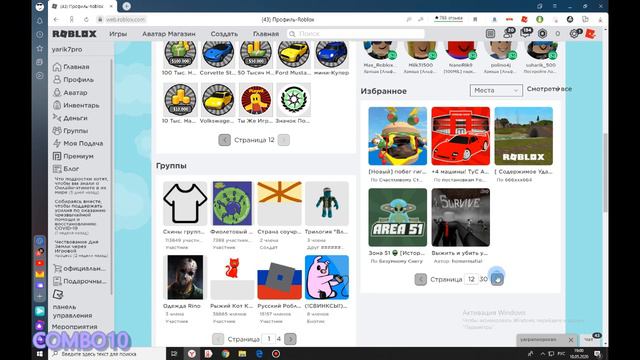This screenshot has height=360, width=640.
Task: Open the messages icon in the header
Action: tap(526, 33)
